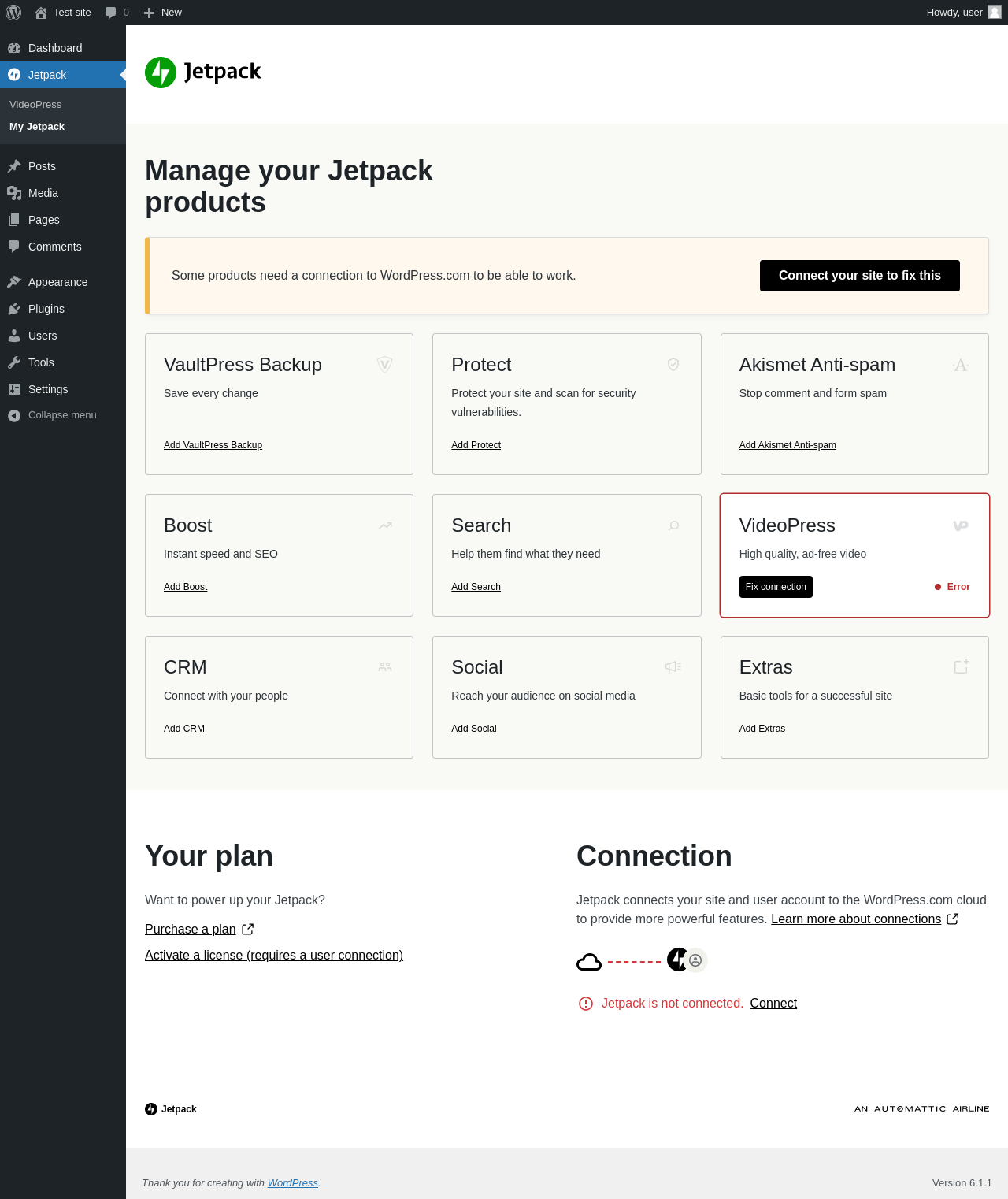Select the VideoPress submenu item under Jetpack

click(x=35, y=105)
